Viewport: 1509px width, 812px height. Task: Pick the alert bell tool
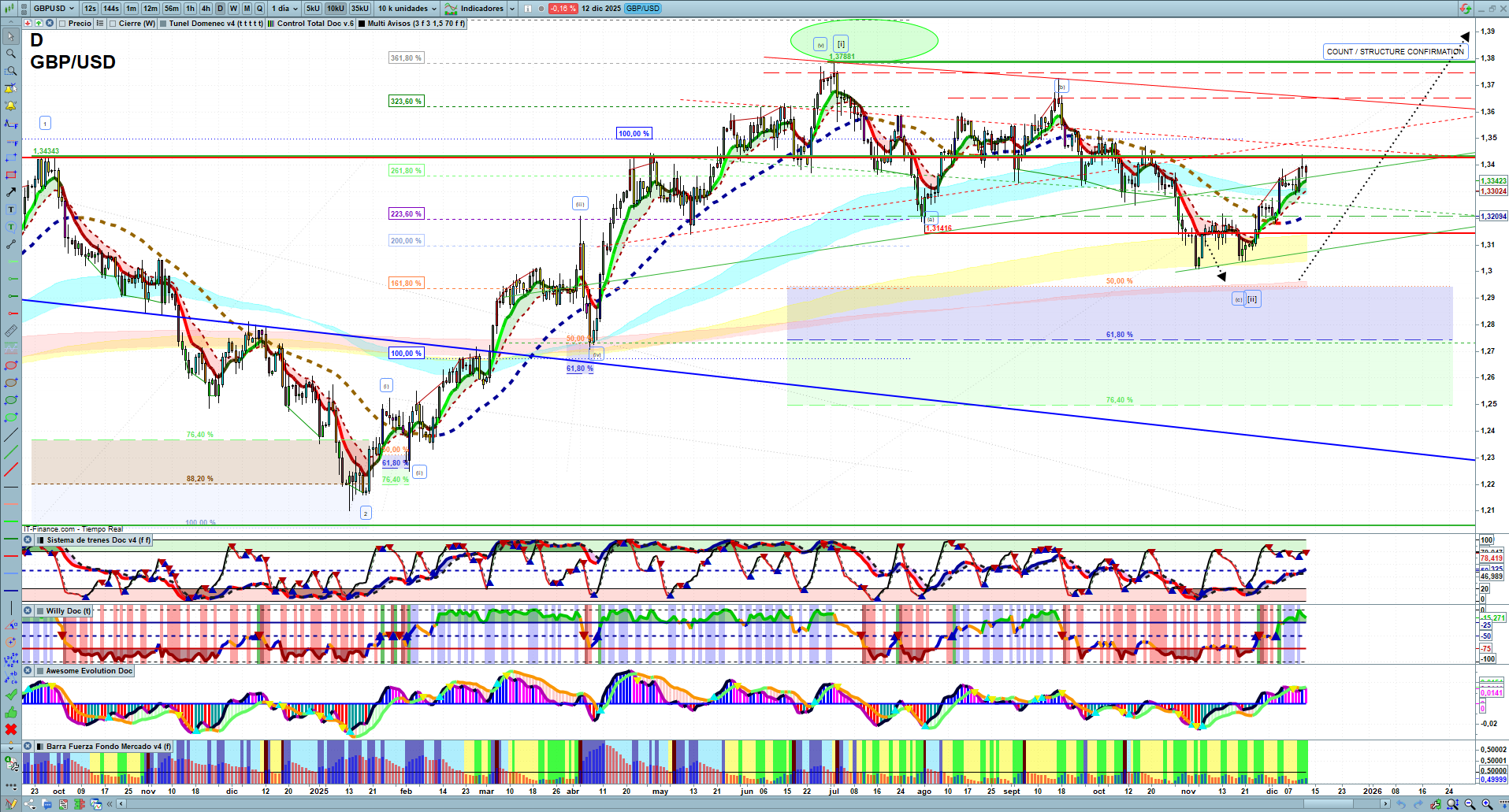point(11,106)
